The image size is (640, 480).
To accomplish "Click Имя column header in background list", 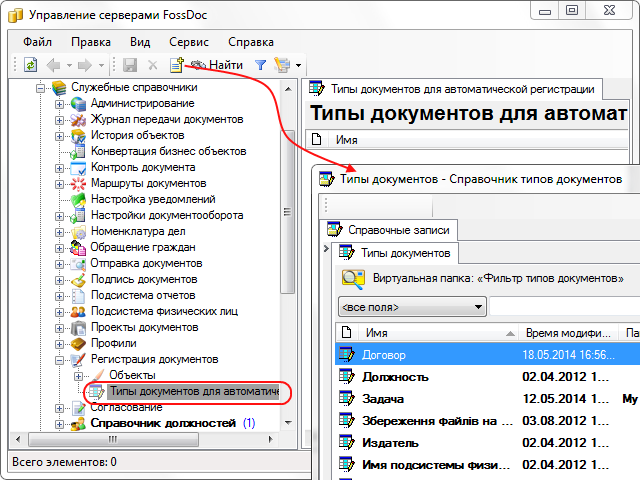I will click(x=478, y=140).
